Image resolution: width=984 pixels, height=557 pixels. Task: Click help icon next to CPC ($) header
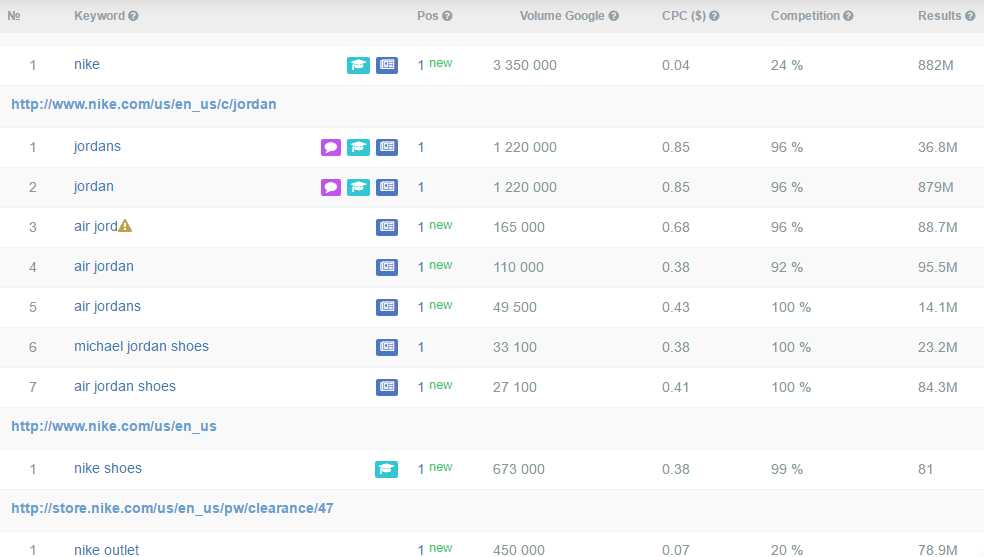point(714,16)
